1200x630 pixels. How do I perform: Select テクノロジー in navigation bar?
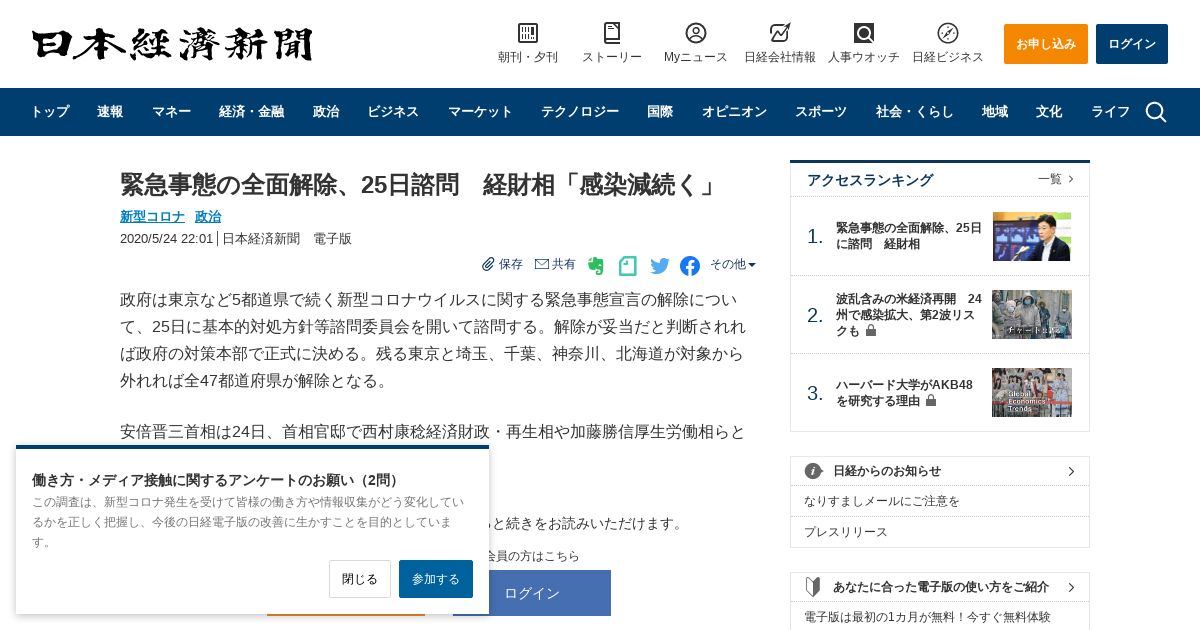[580, 112]
